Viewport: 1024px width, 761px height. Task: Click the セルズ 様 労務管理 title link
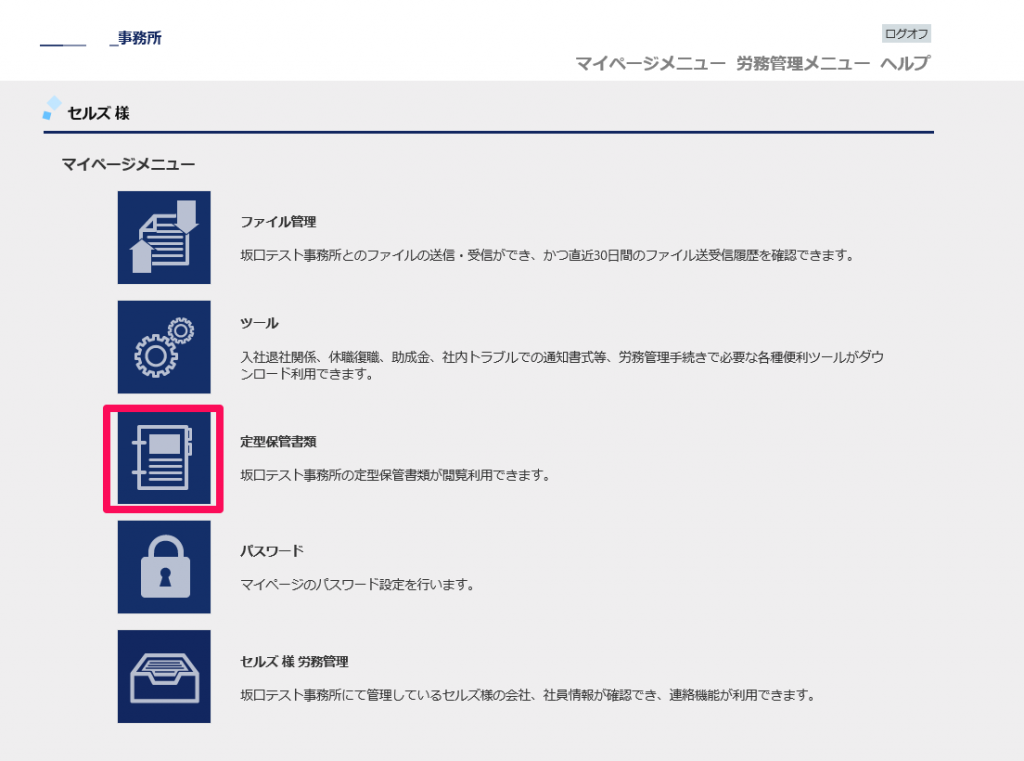click(294, 661)
